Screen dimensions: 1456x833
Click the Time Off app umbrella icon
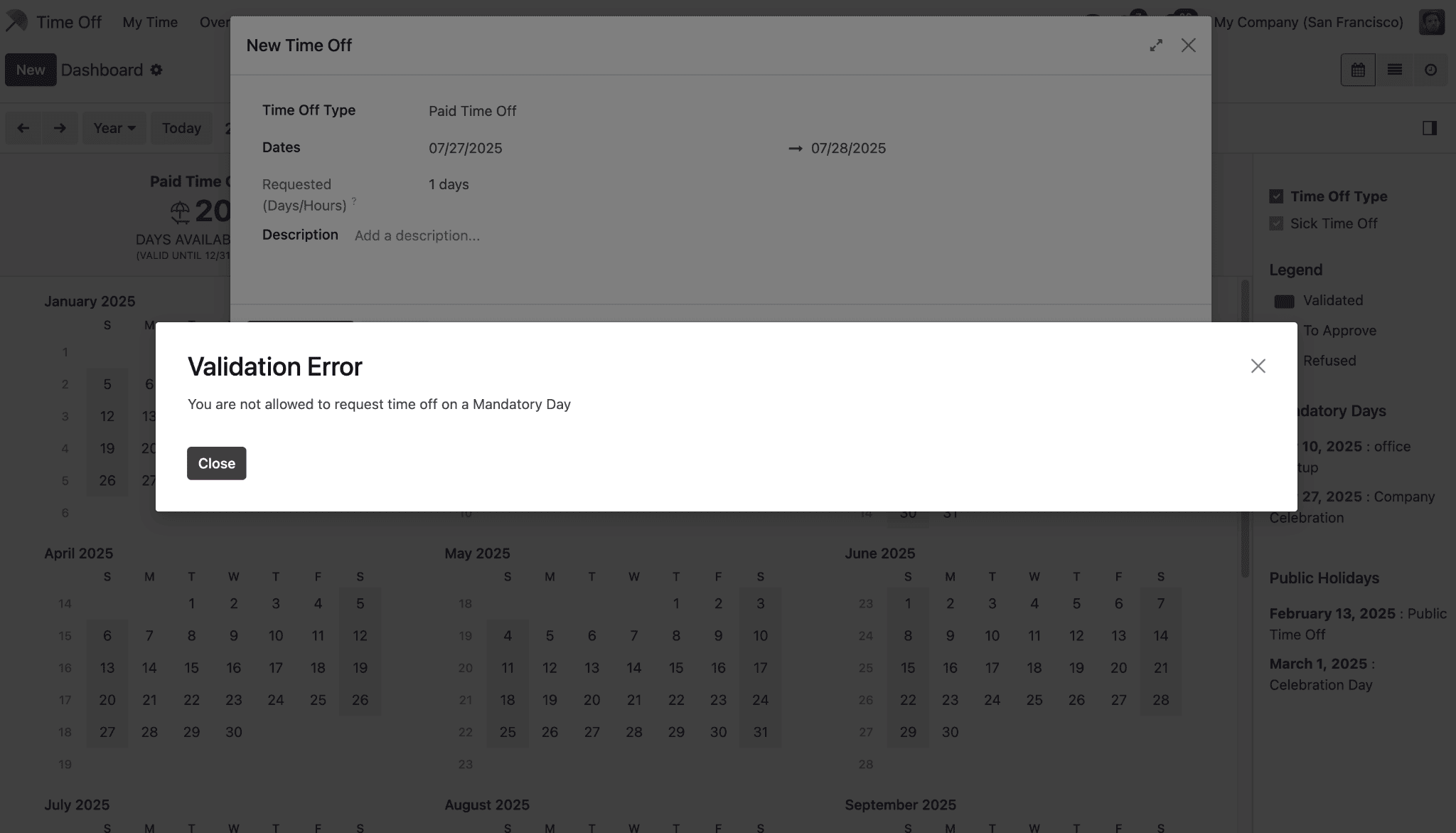click(16, 22)
